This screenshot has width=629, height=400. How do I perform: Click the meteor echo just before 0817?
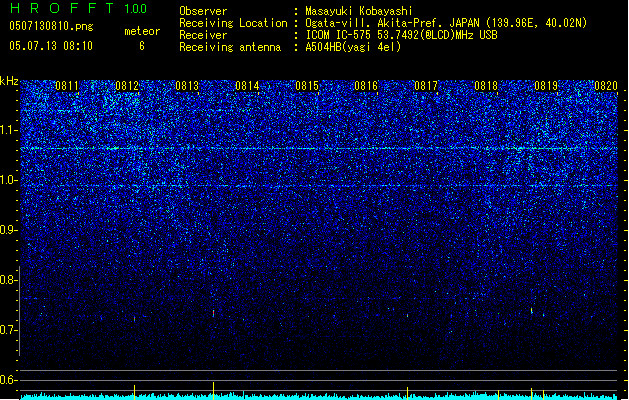[408, 316]
